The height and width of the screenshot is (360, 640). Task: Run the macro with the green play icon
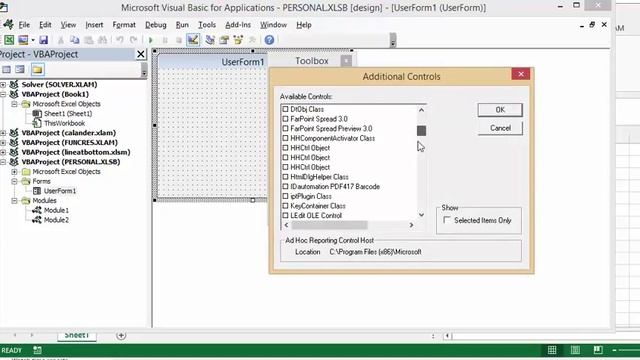[x=151, y=40]
